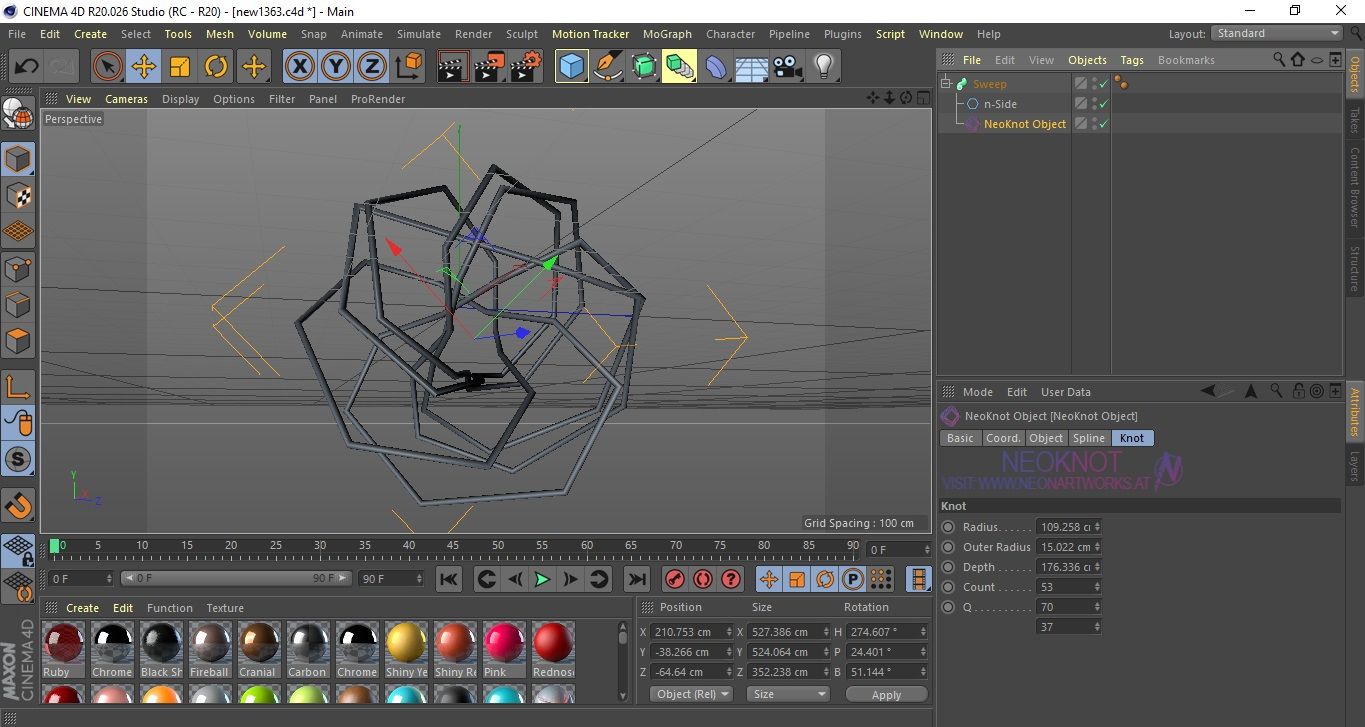
Task: Add a Camera object
Action: click(x=788, y=67)
